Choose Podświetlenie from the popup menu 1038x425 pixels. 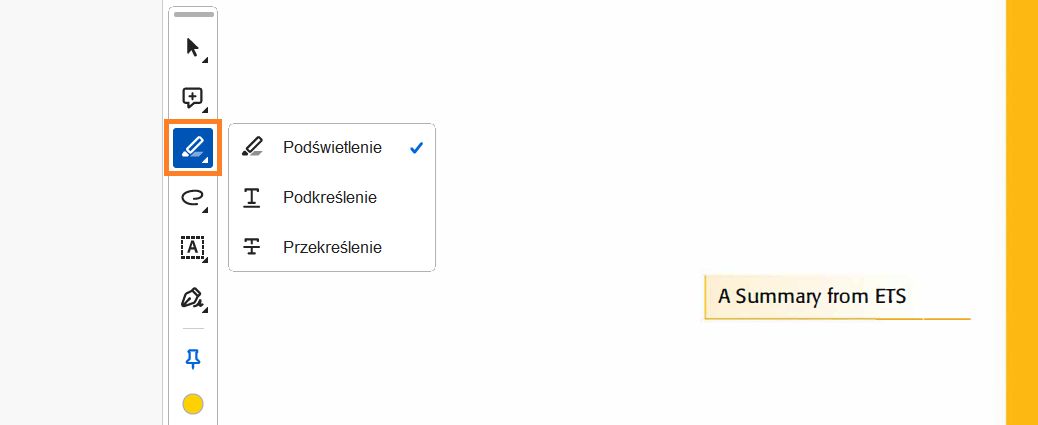point(332,148)
